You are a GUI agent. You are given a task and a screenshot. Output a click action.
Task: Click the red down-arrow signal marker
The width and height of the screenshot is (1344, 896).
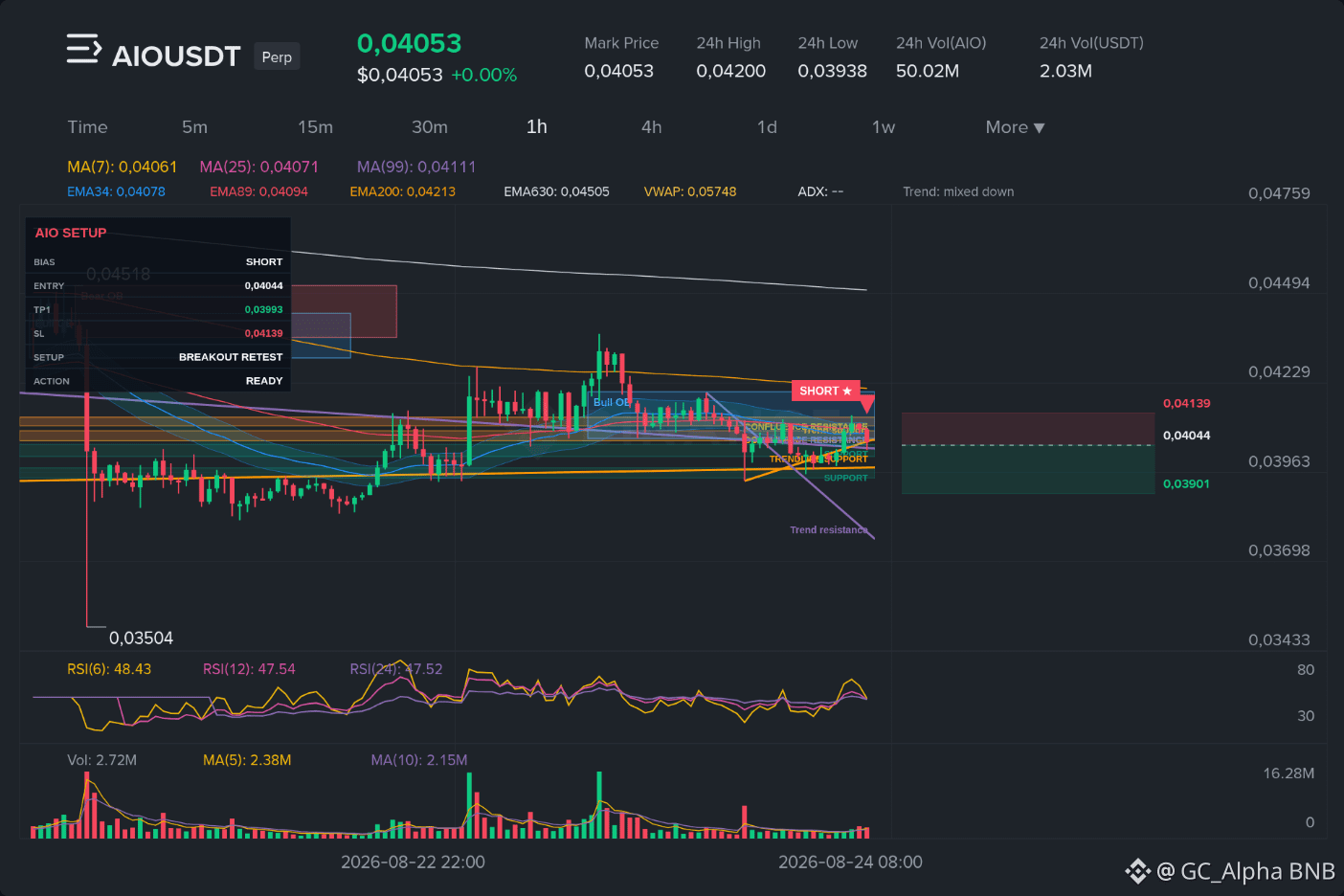(x=866, y=405)
